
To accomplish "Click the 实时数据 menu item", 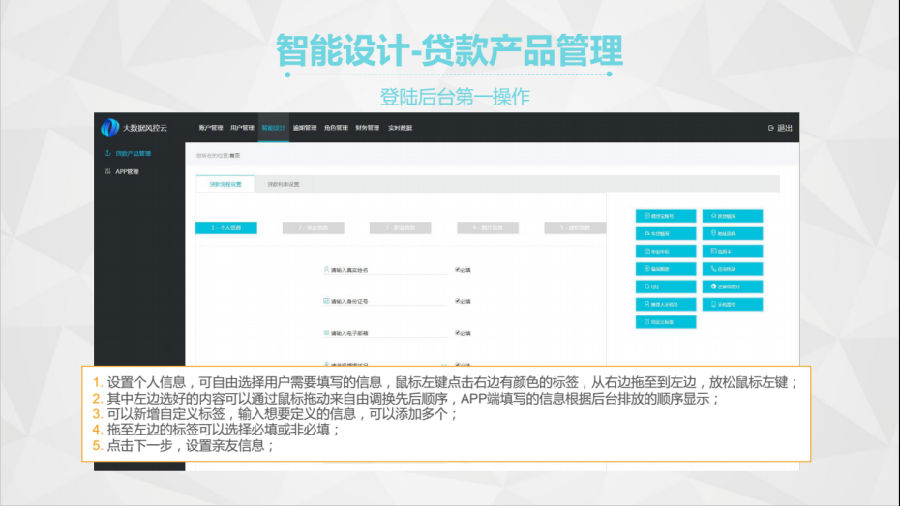I will pyautogui.click(x=399, y=128).
